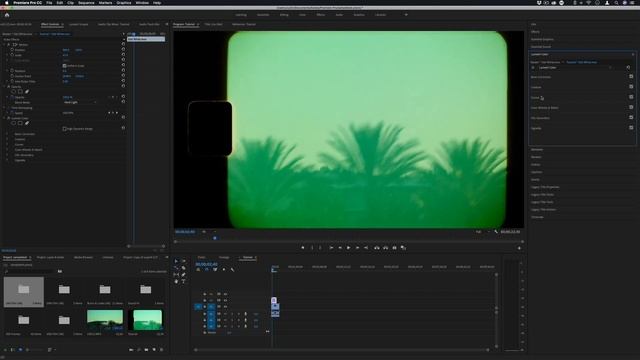Open the Apple menu
This screenshot has width=640, height=360.
click(x=7, y=3)
